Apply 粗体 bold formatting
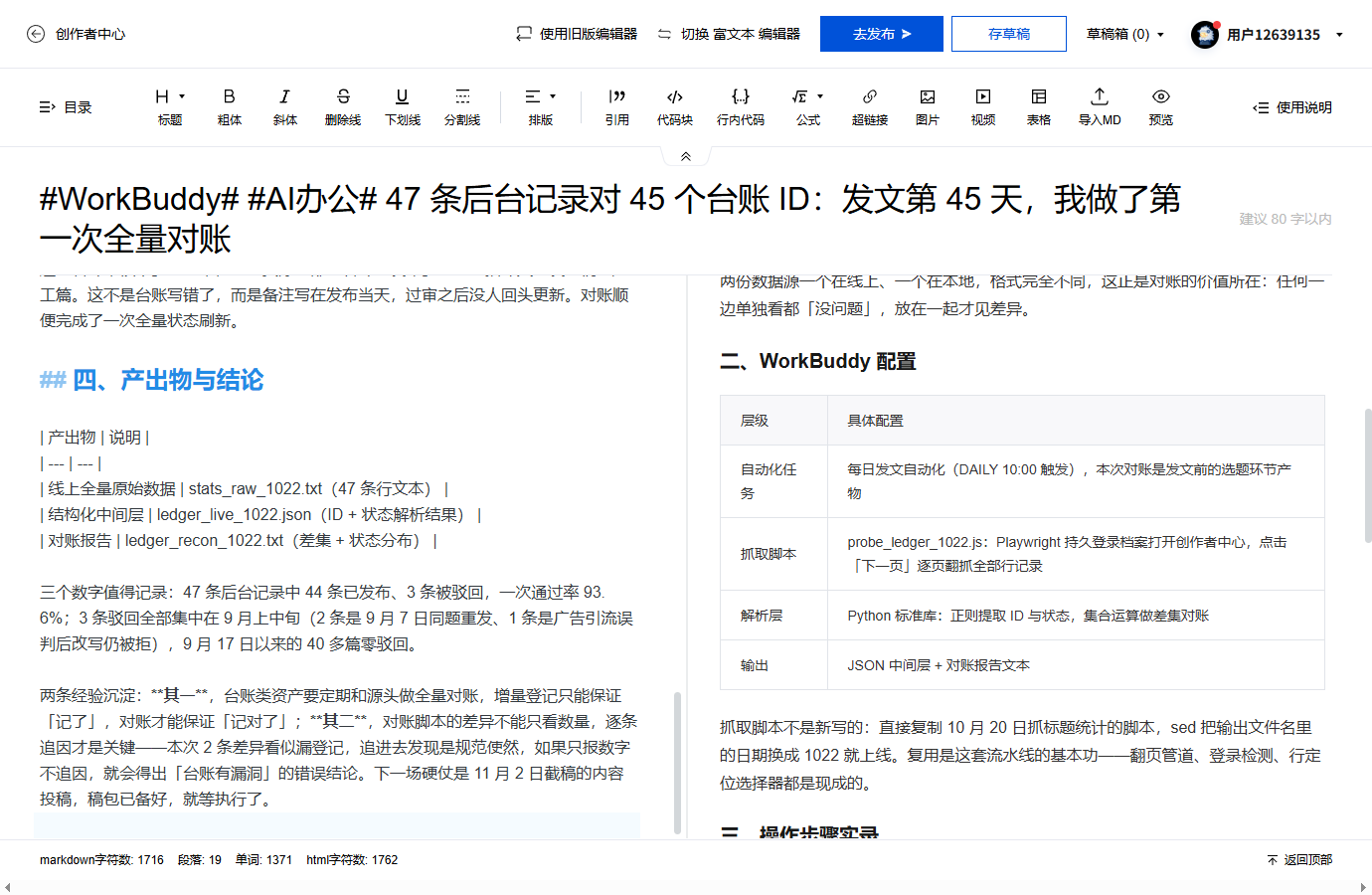1372x895 pixels. (x=230, y=106)
